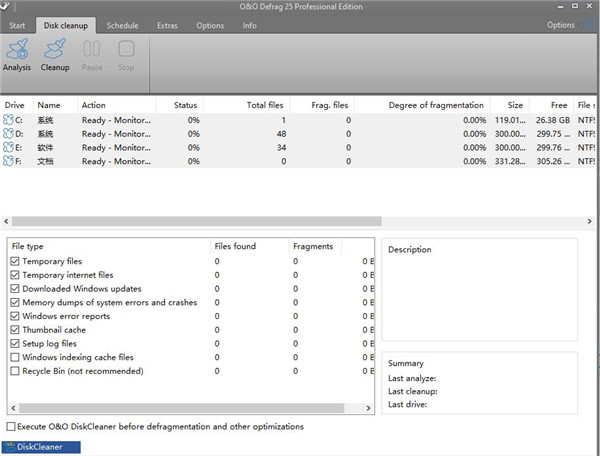
Task: Select the F: drive icon
Action: pyautogui.click(x=10, y=161)
